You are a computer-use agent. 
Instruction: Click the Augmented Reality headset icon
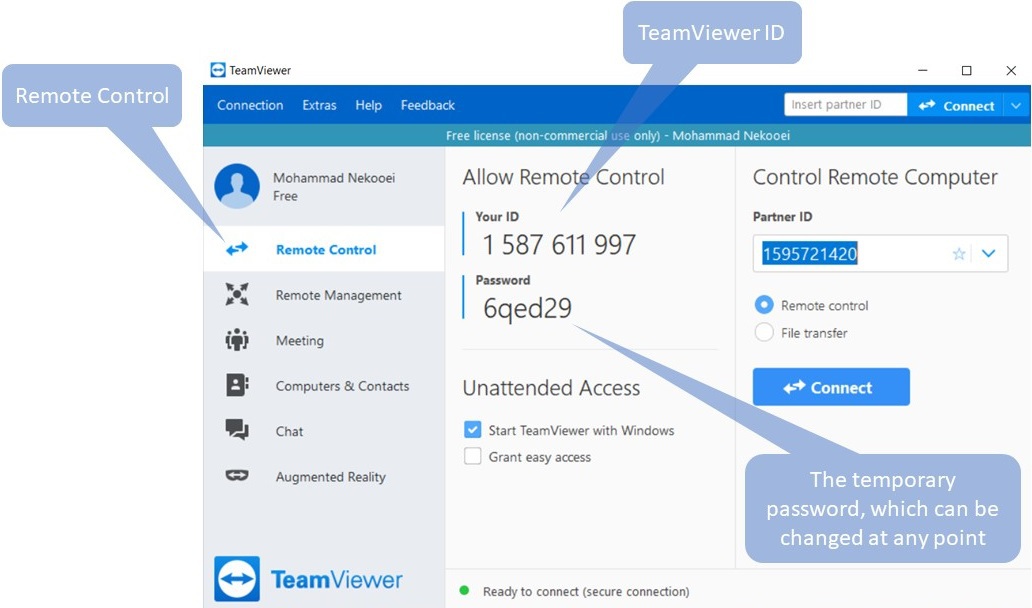[237, 475]
